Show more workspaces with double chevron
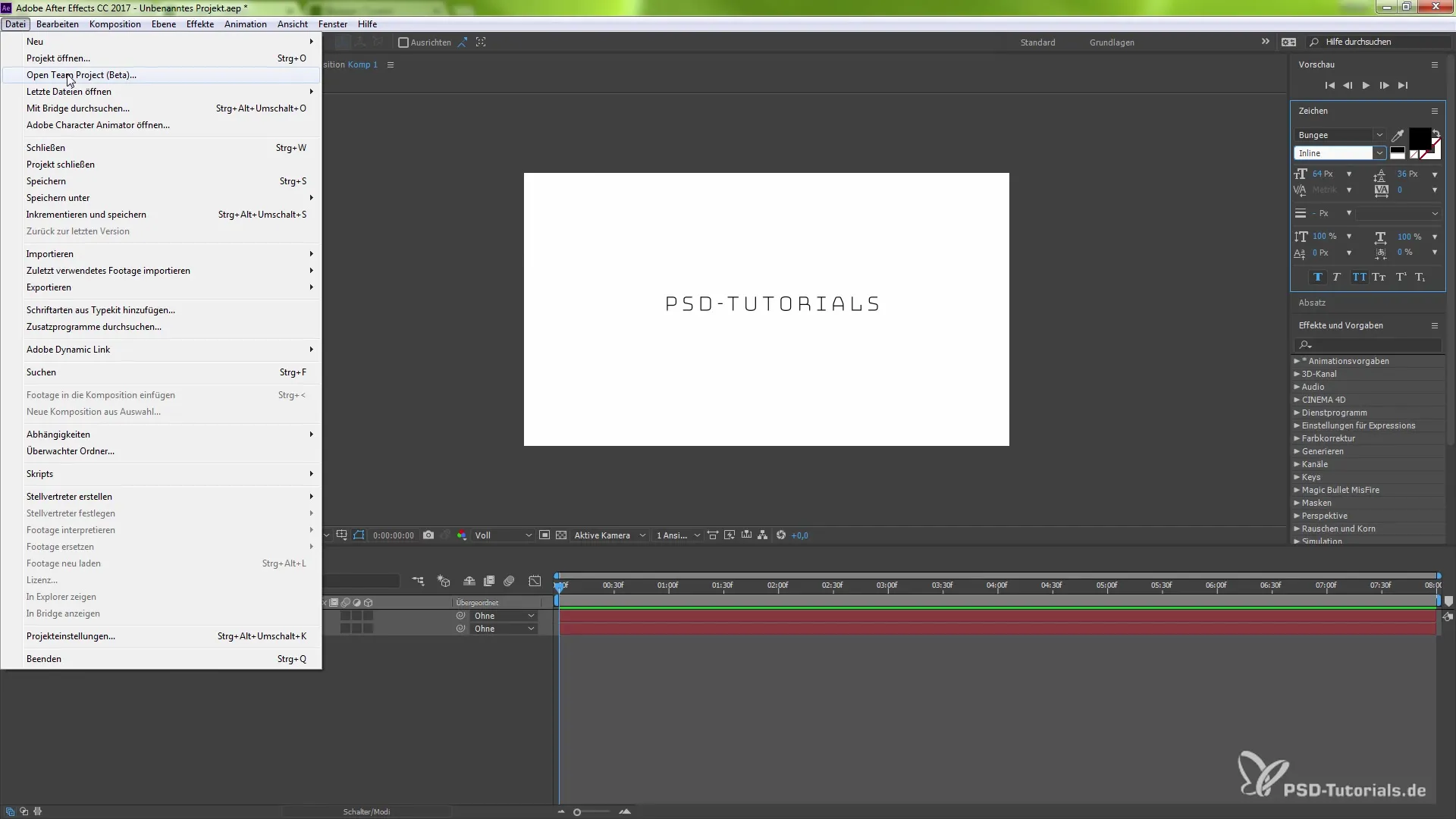Viewport: 1456px width, 819px height. (x=1266, y=42)
